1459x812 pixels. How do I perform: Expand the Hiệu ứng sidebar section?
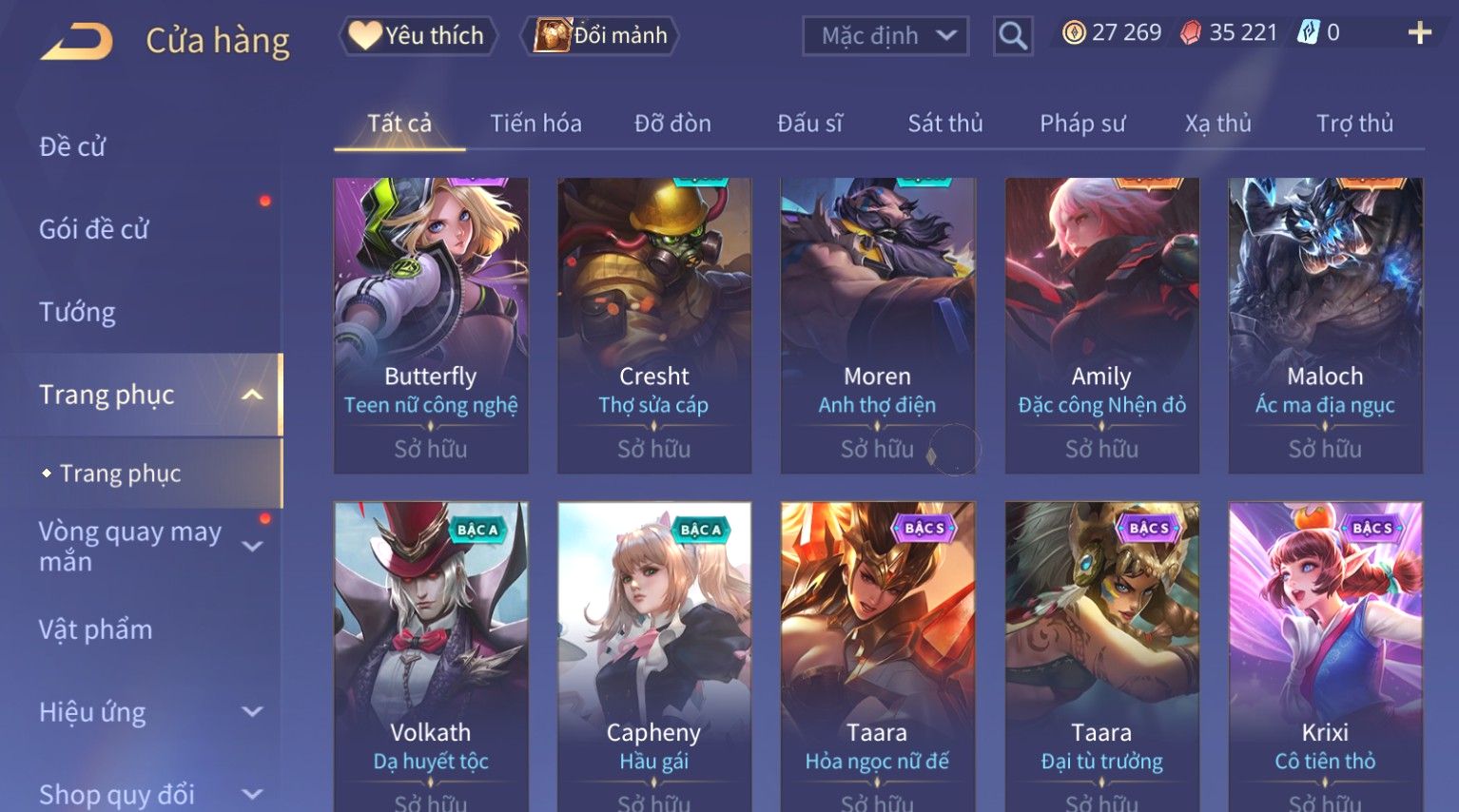(252, 711)
